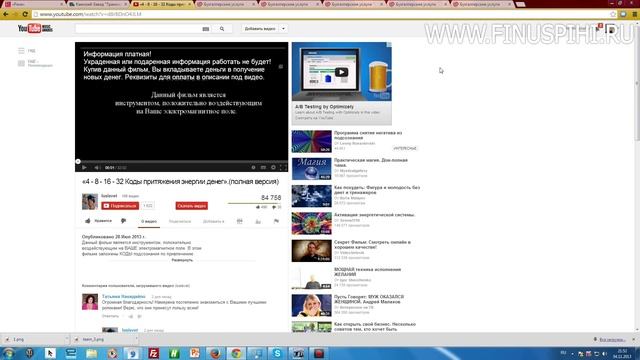The image size is (640, 360).
Task: Click the thumbs-up Нравится button
Action: click(x=98, y=221)
